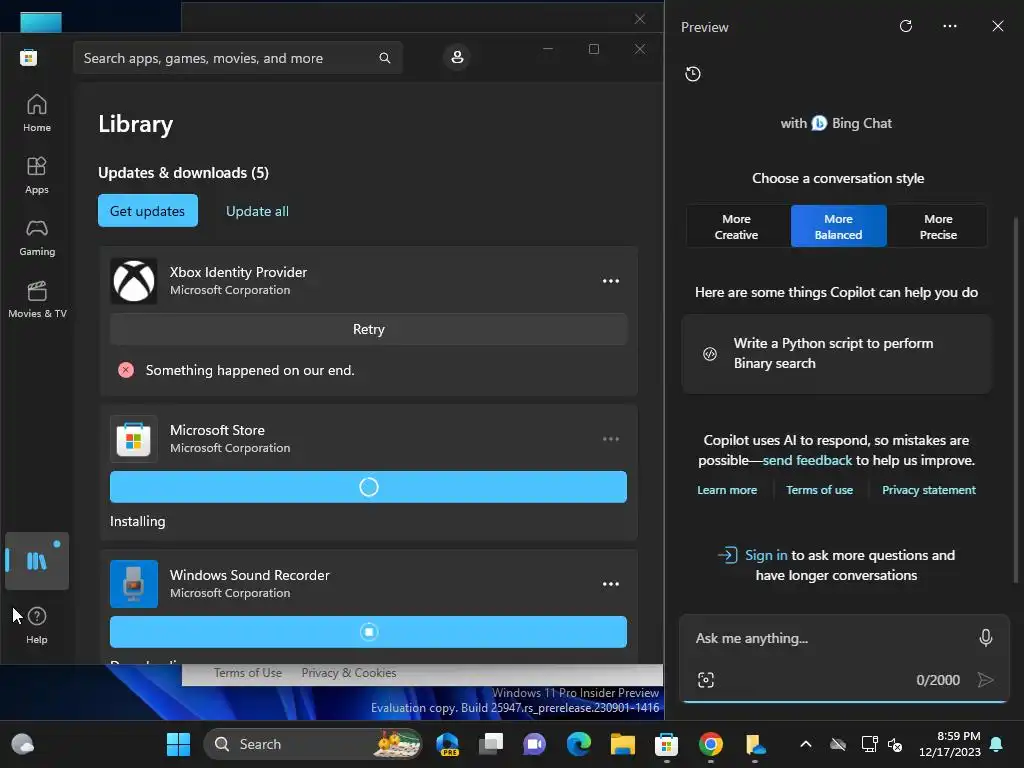Click Sign in link in Copilot
1024x768 pixels.
(x=766, y=555)
